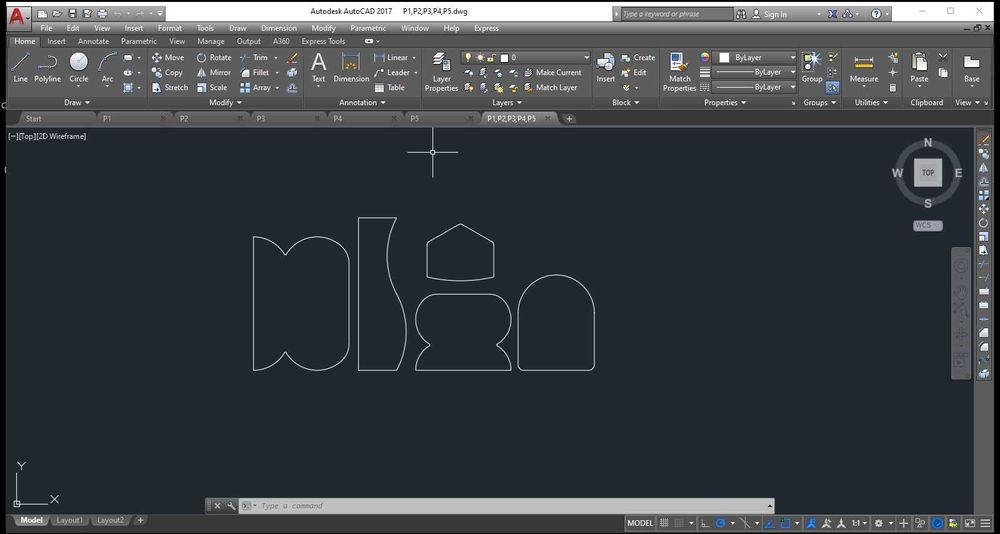Click Create block button
The image size is (1000, 534).
(638, 57)
